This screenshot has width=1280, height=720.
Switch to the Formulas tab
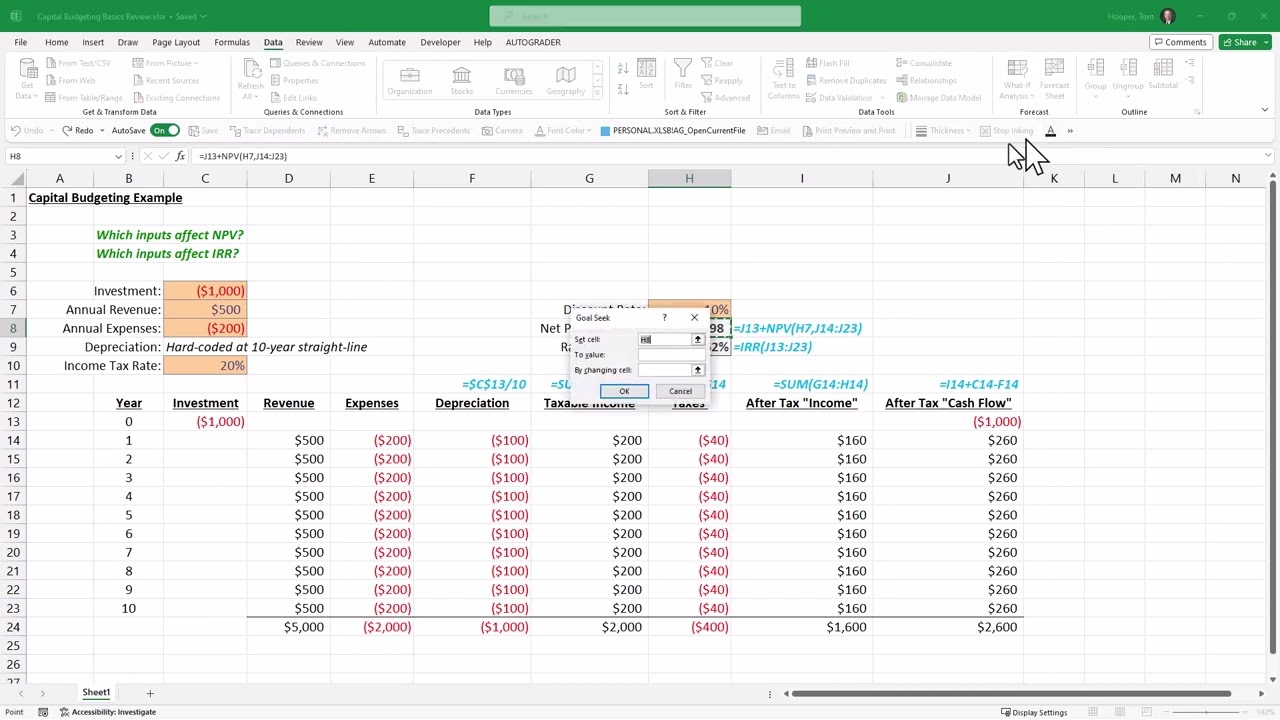[x=232, y=42]
